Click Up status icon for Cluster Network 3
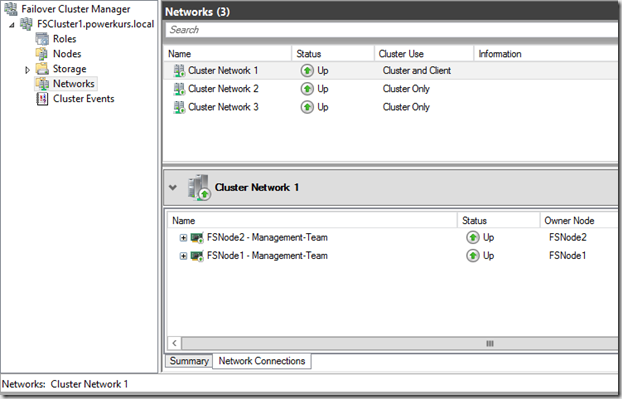Viewport: 622px width, 399px height. 307,107
